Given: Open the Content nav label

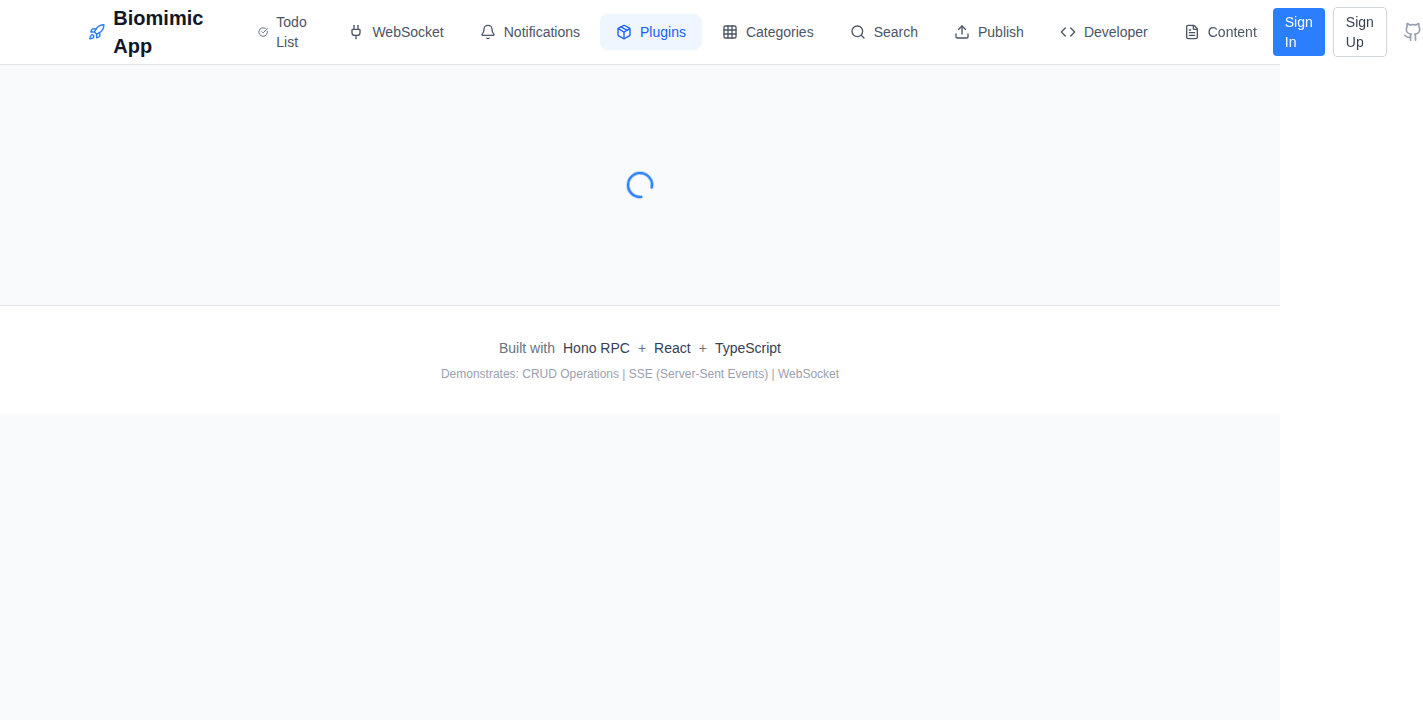Looking at the screenshot, I should click(x=1232, y=32).
